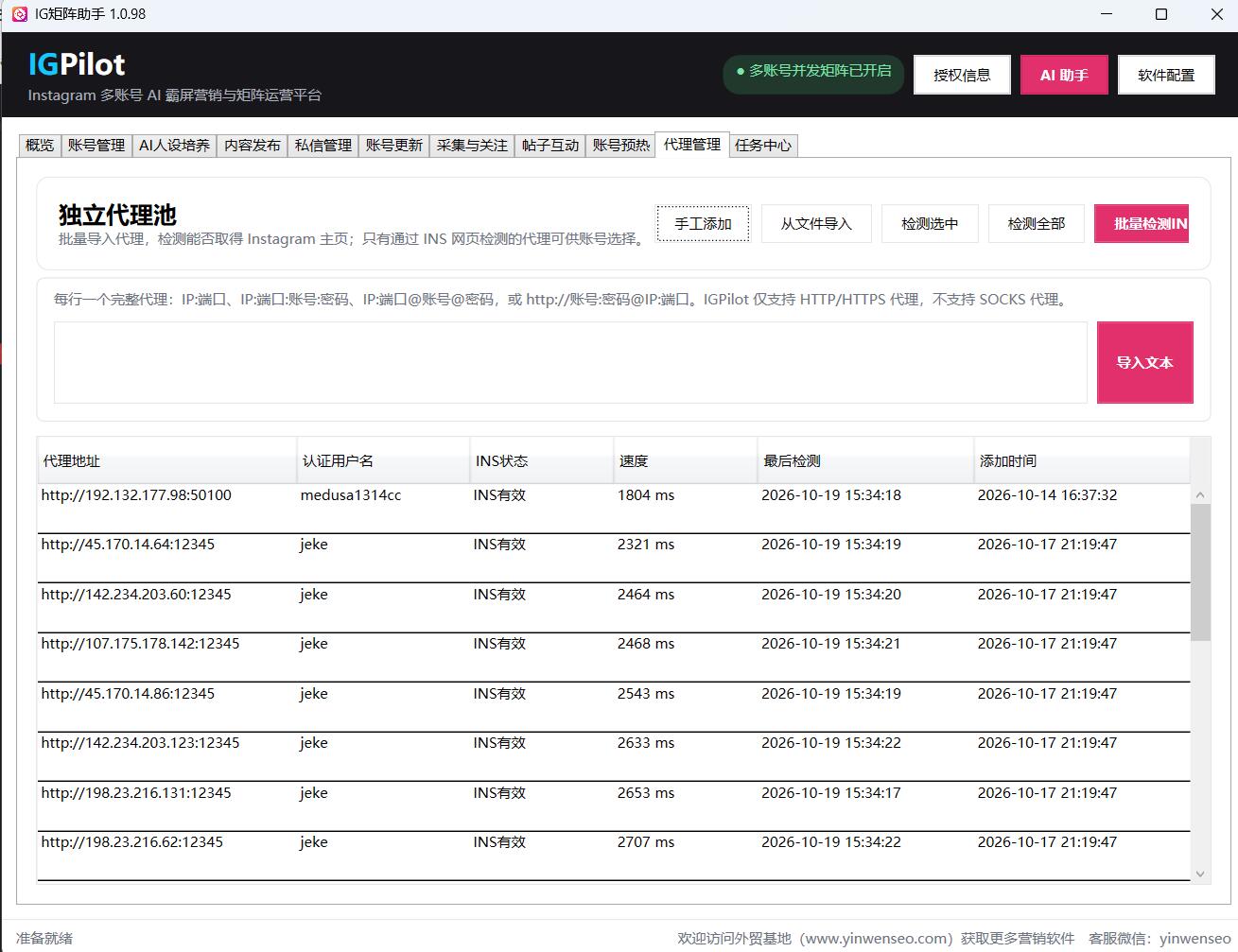Image resolution: width=1238 pixels, height=952 pixels.
Task: Open the 概览 tab
Action: 40,146
